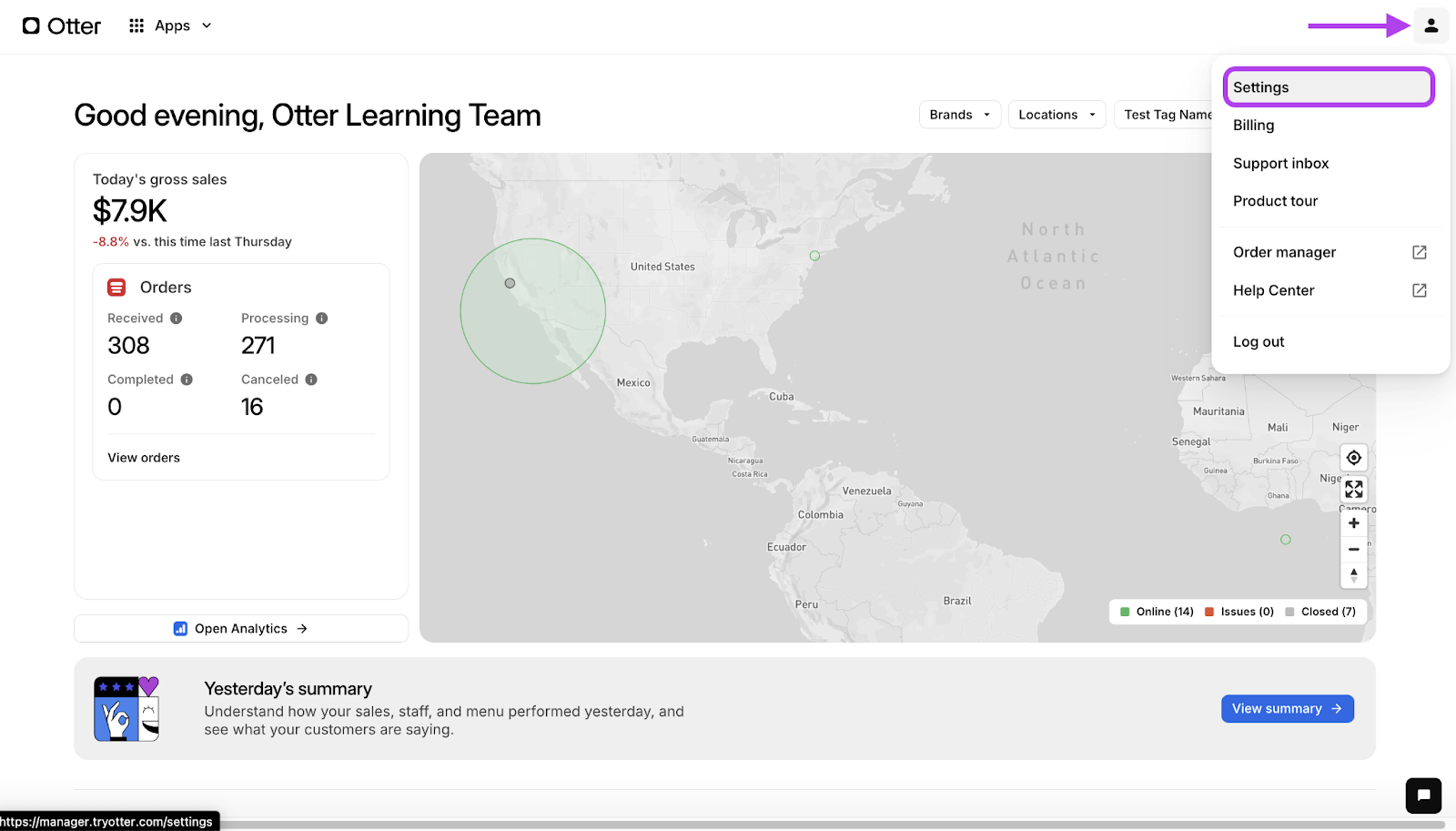Click the profile account icon
The image size is (1456, 831).
(x=1431, y=25)
